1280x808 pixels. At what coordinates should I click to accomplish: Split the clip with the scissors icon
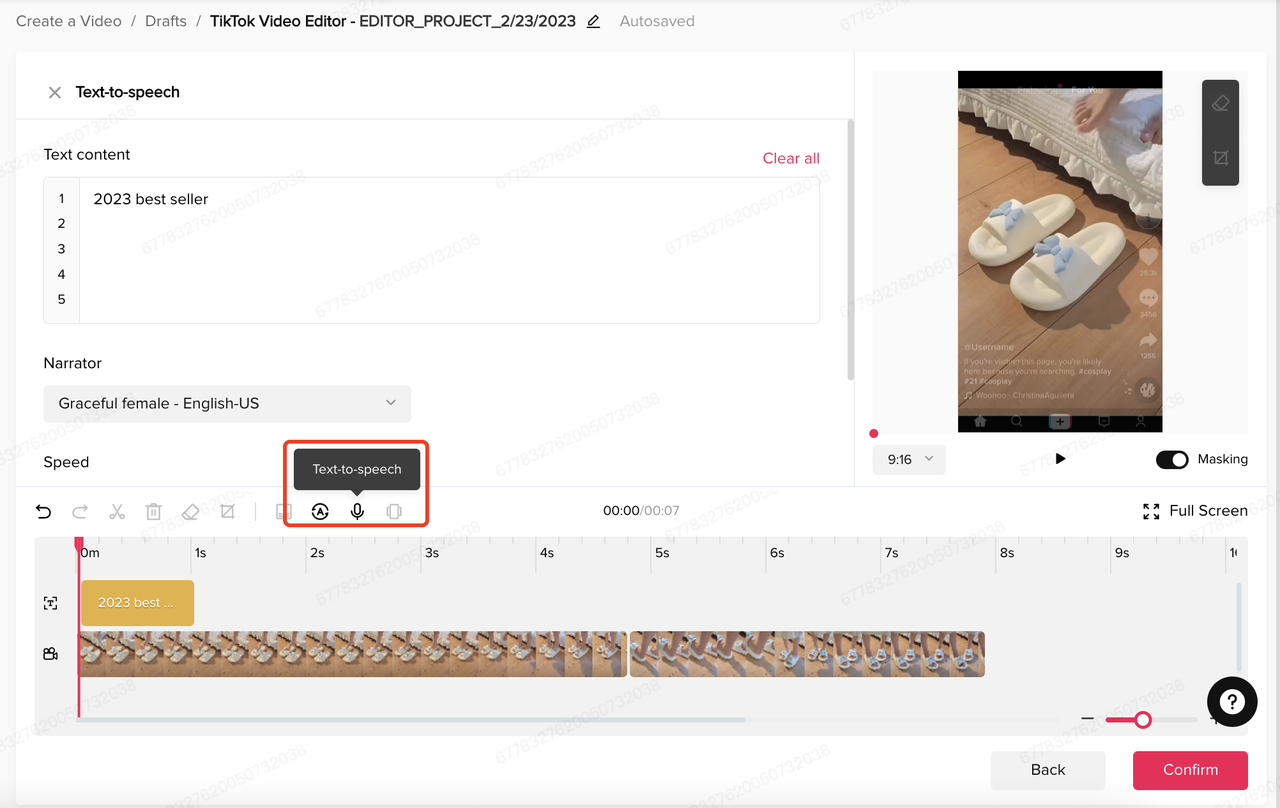pyautogui.click(x=117, y=511)
